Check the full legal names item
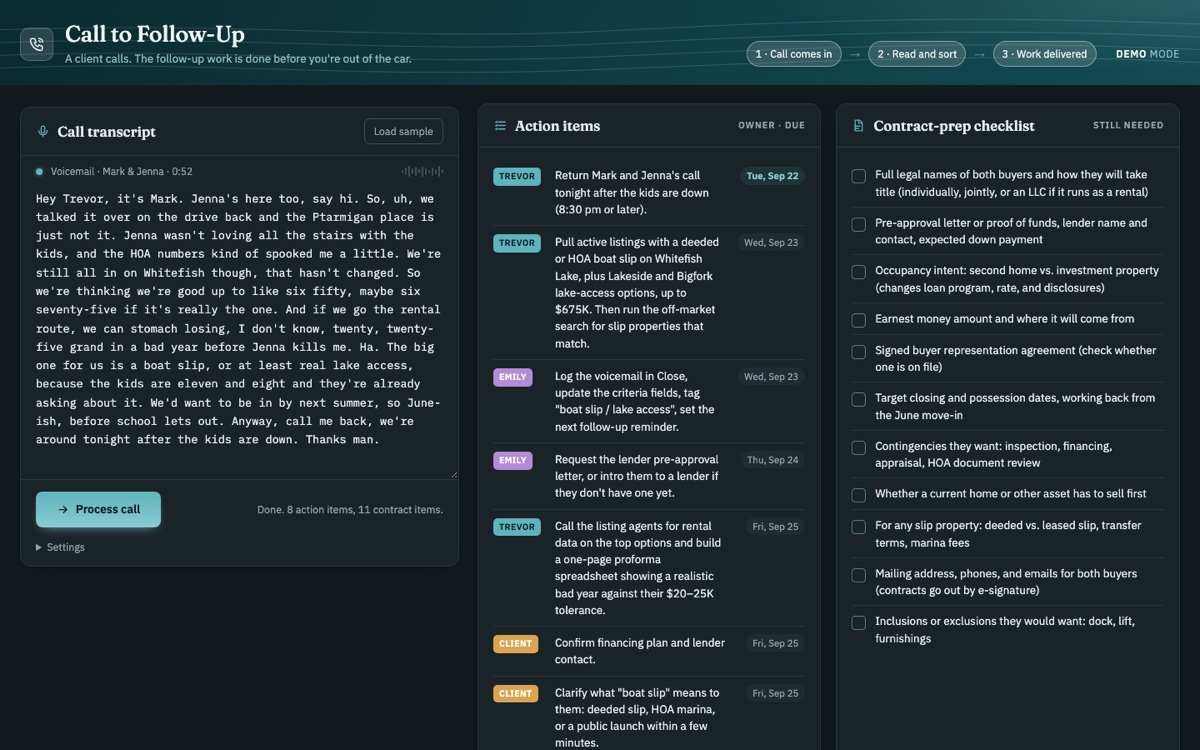This screenshot has height=750, width=1200. tap(858, 176)
